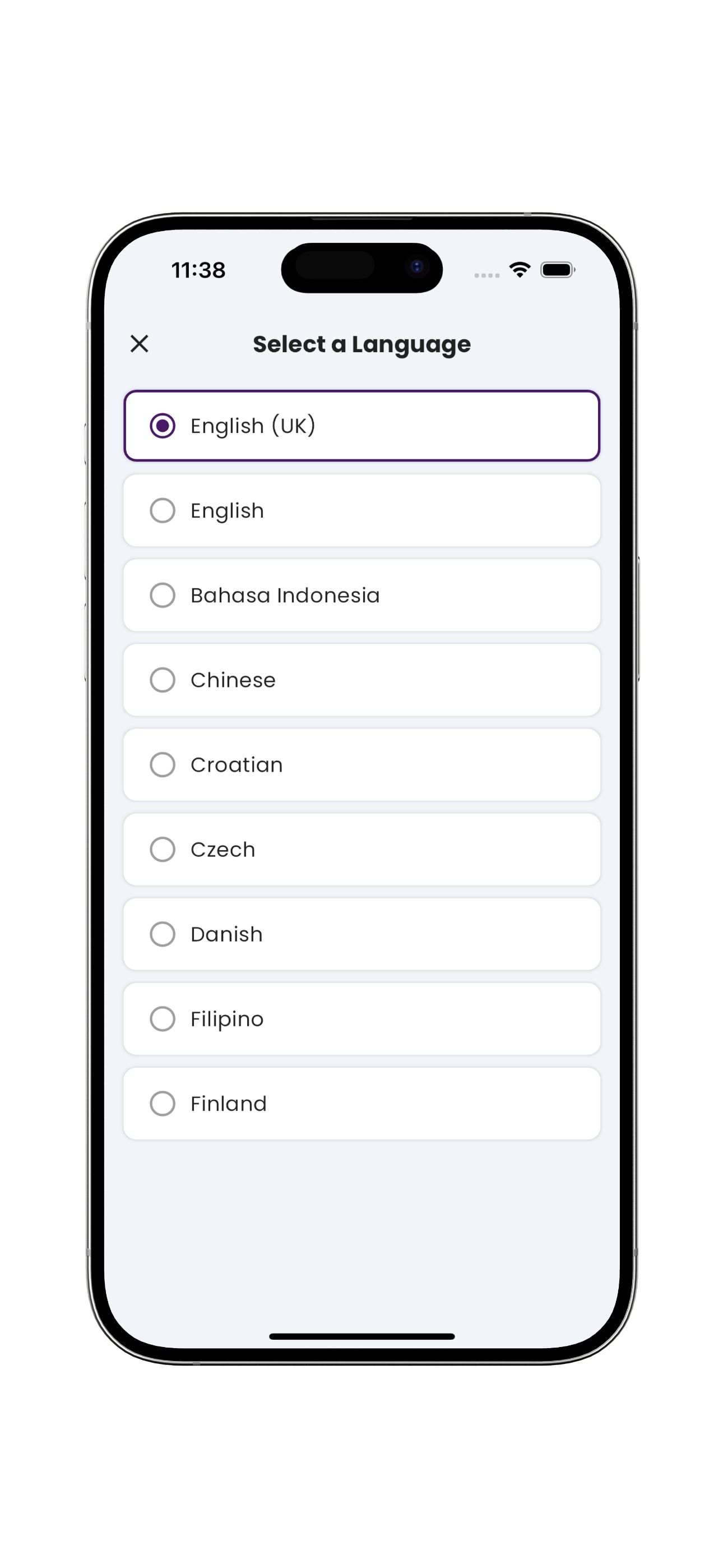Tap the cellular signal dots icon
723x1568 pixels.
487,276
